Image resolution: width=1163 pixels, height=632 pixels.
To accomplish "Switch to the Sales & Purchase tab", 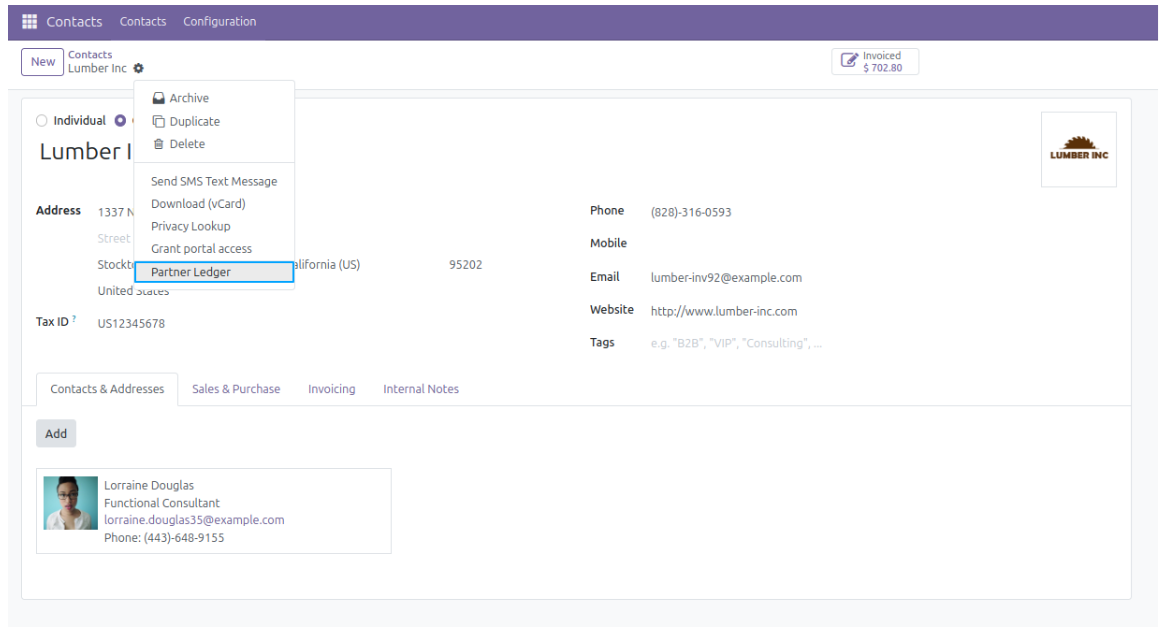I will click(x=236, y=389).
